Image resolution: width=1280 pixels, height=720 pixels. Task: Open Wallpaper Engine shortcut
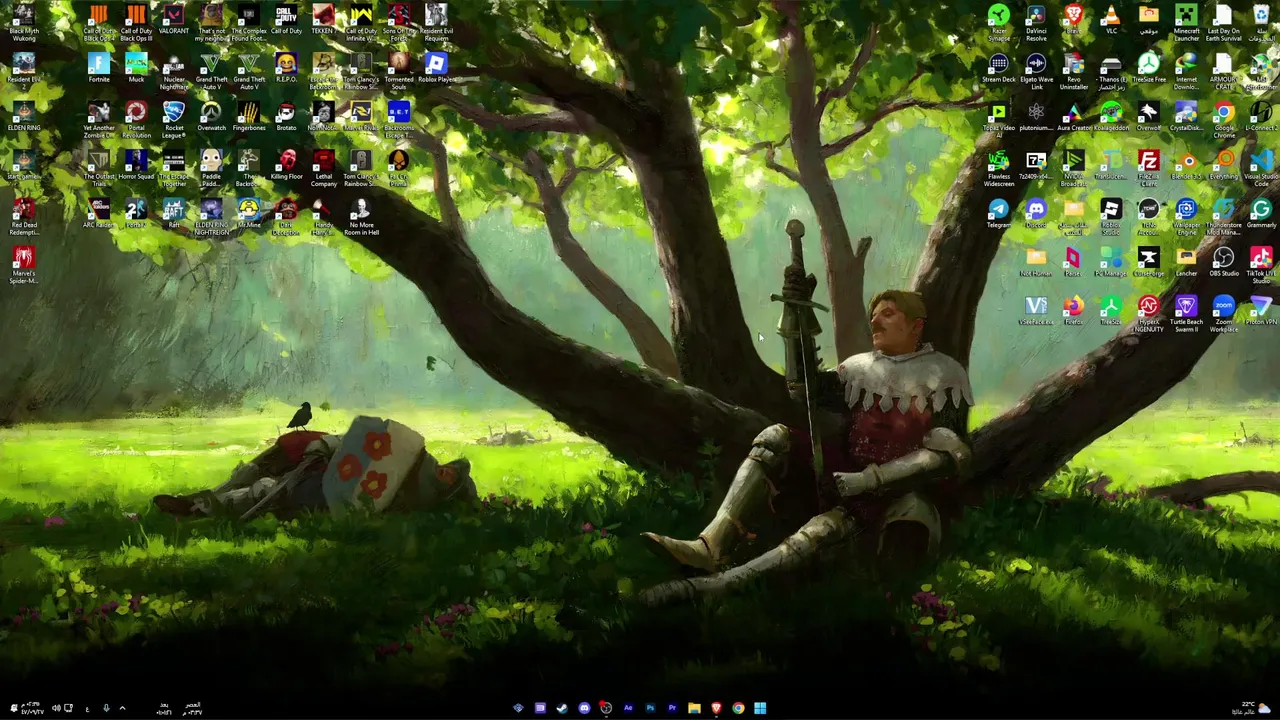coord(1186,217)
